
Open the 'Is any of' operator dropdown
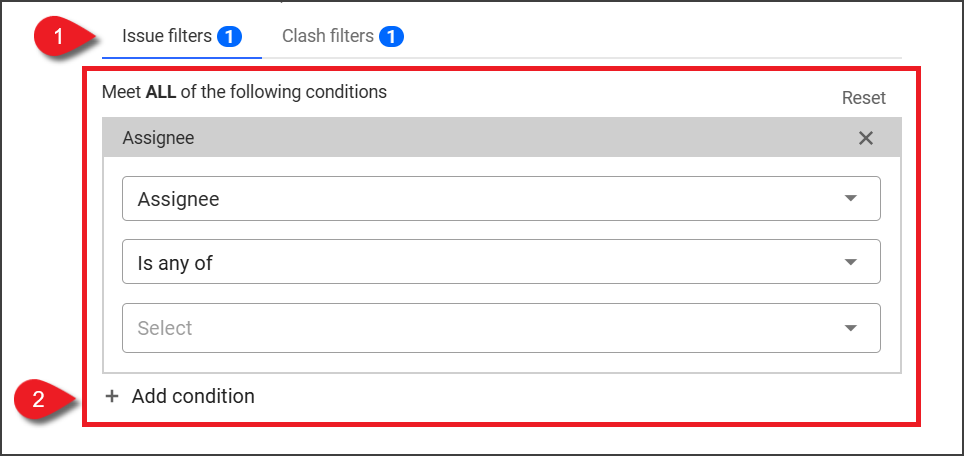click(500, 262)
